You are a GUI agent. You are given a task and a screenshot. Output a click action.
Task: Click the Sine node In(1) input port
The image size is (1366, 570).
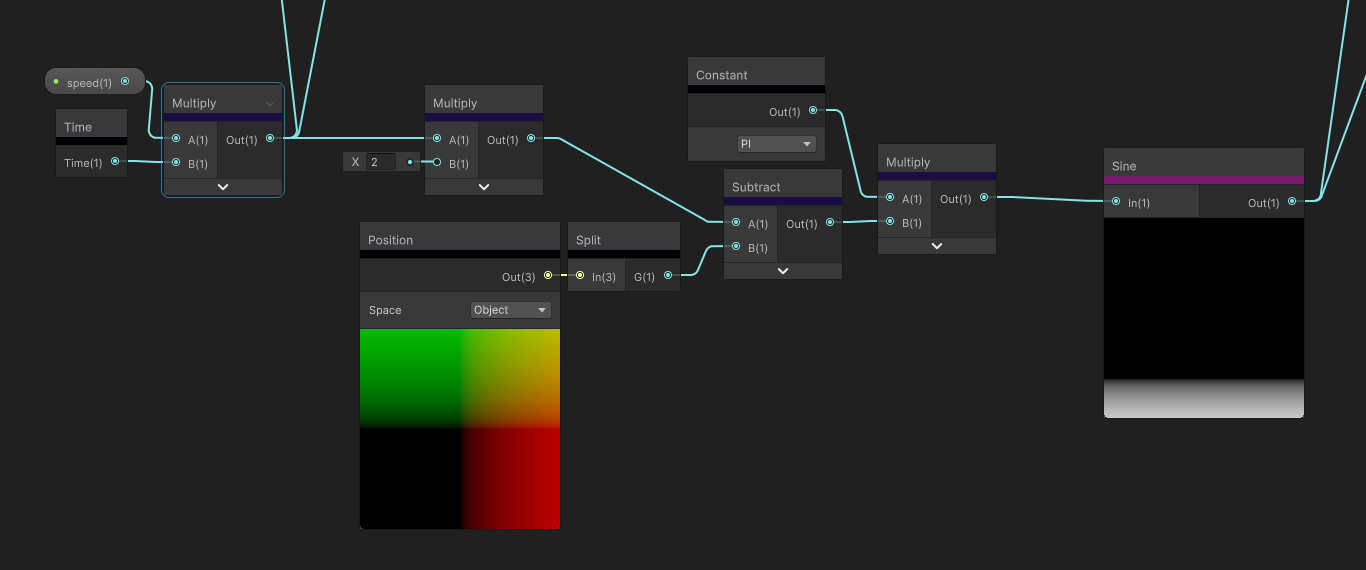click(1116, 202)
